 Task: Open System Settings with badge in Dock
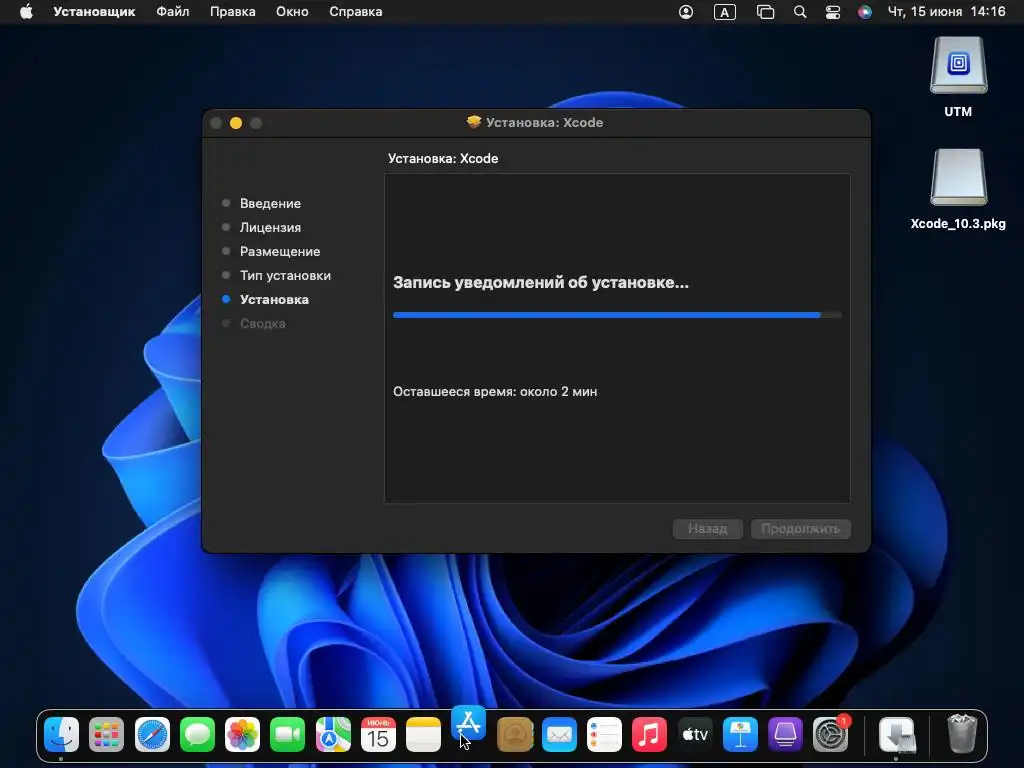click(x=831, y=735)
